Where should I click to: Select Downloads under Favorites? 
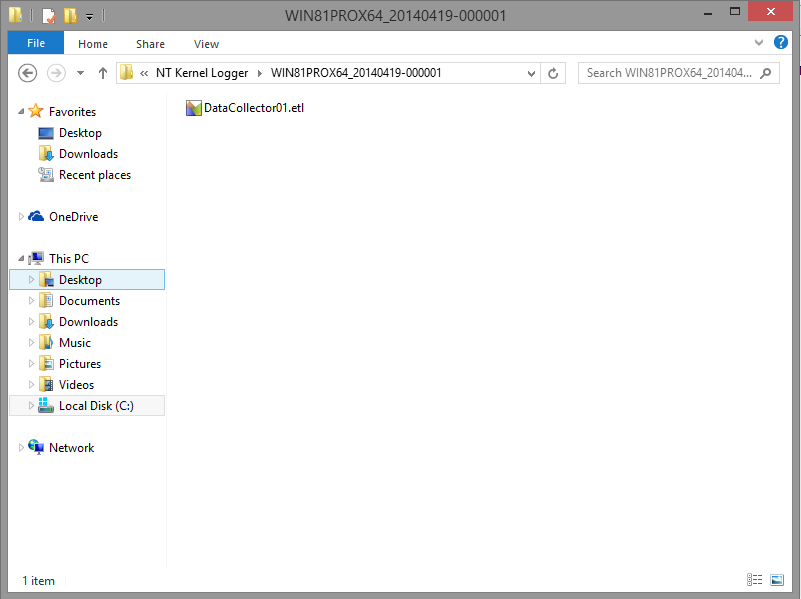coord(88,154)
